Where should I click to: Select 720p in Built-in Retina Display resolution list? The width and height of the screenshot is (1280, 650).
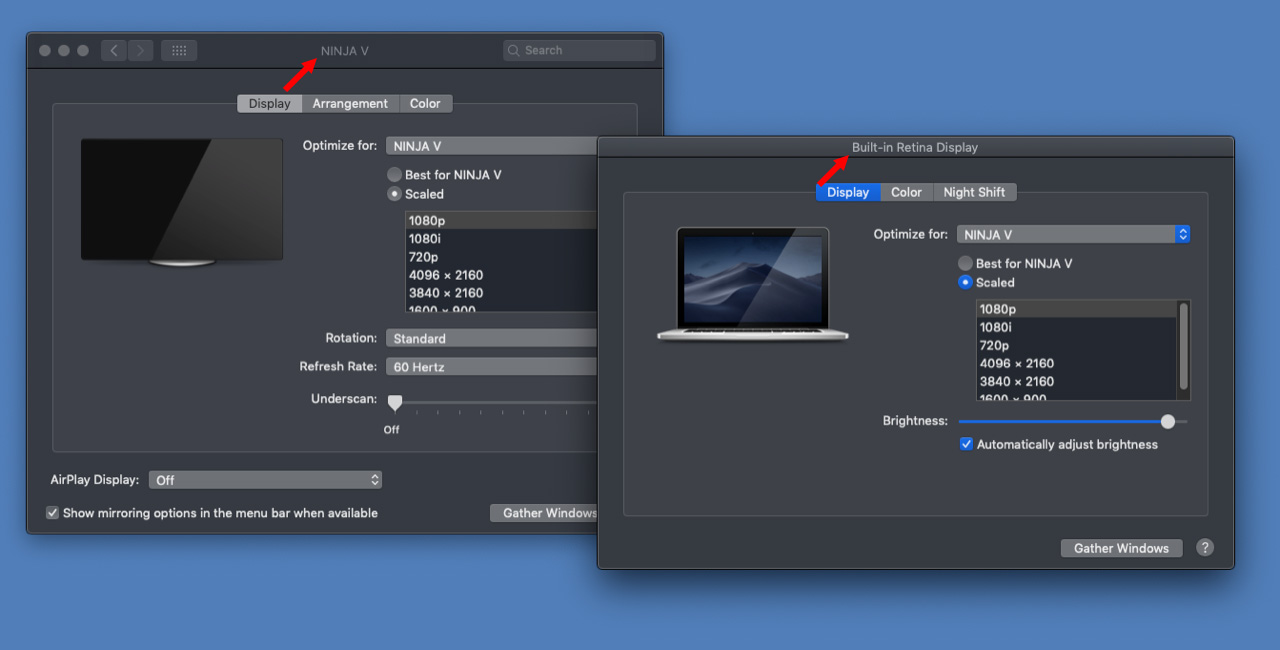1077,345
